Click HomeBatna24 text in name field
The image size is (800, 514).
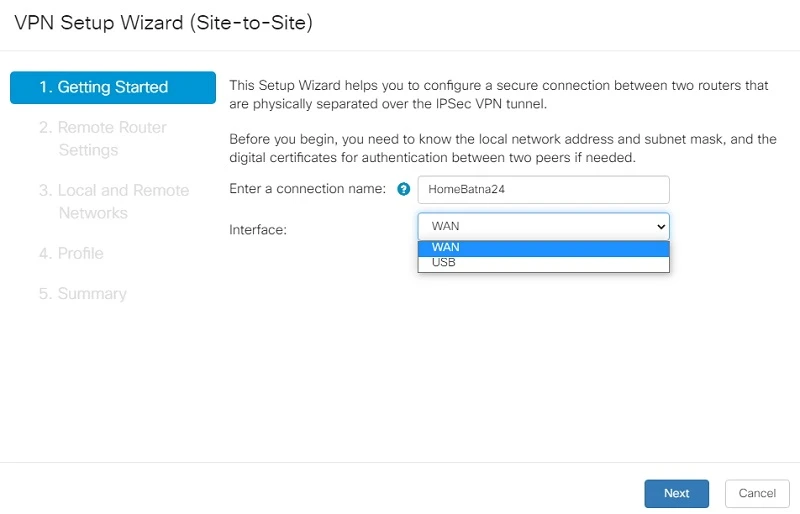(x=466, y=189)
